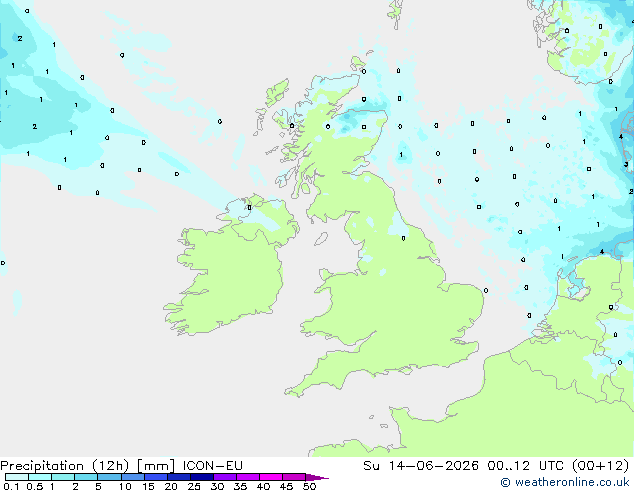Image resolution: width=634 pixels, height=490 pixels.
Task: Click the legend label '40'
Action: (x=263, y=486)
